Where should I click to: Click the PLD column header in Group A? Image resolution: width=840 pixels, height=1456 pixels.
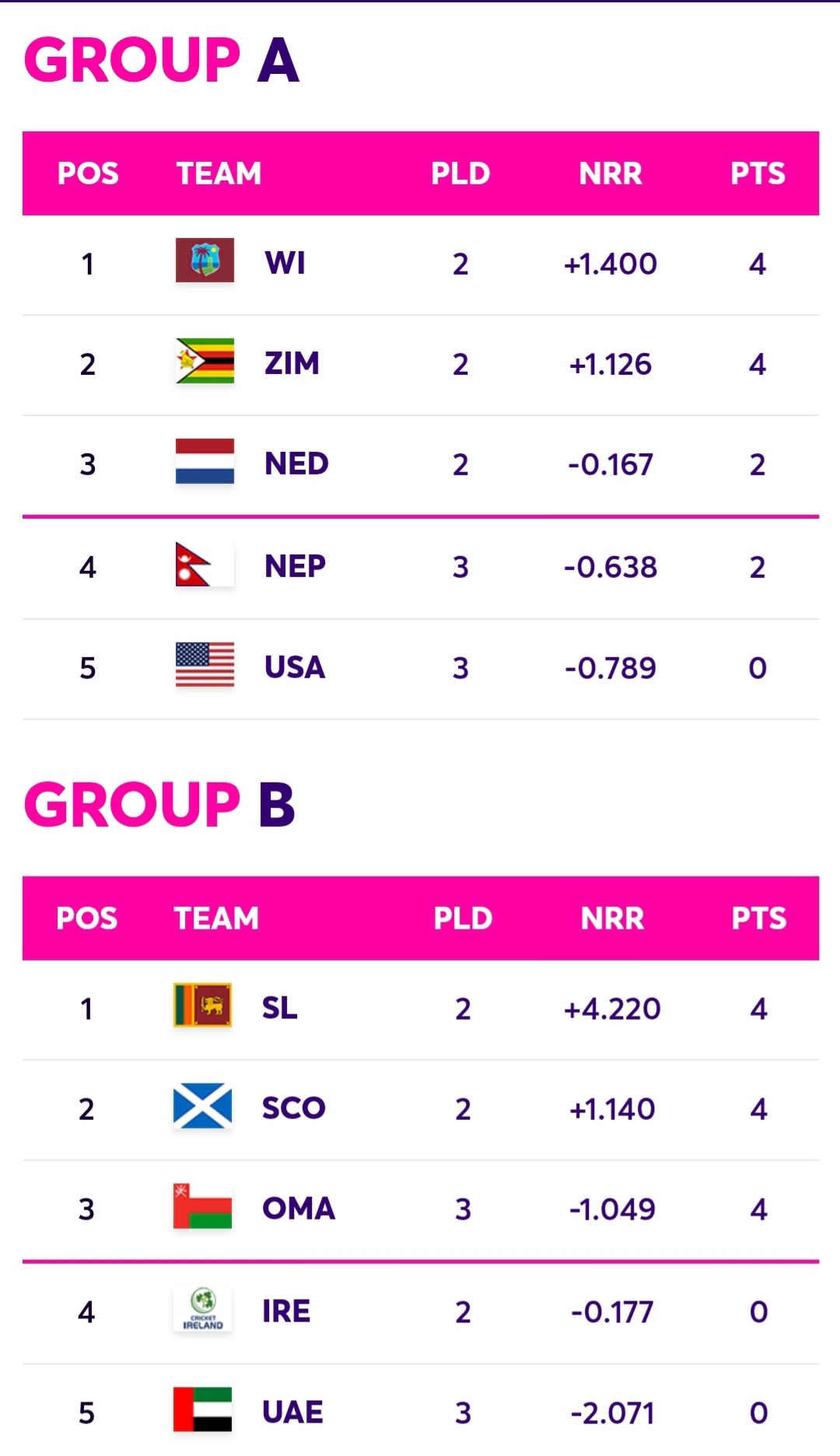pyautogui.click(x=460, y=173)
